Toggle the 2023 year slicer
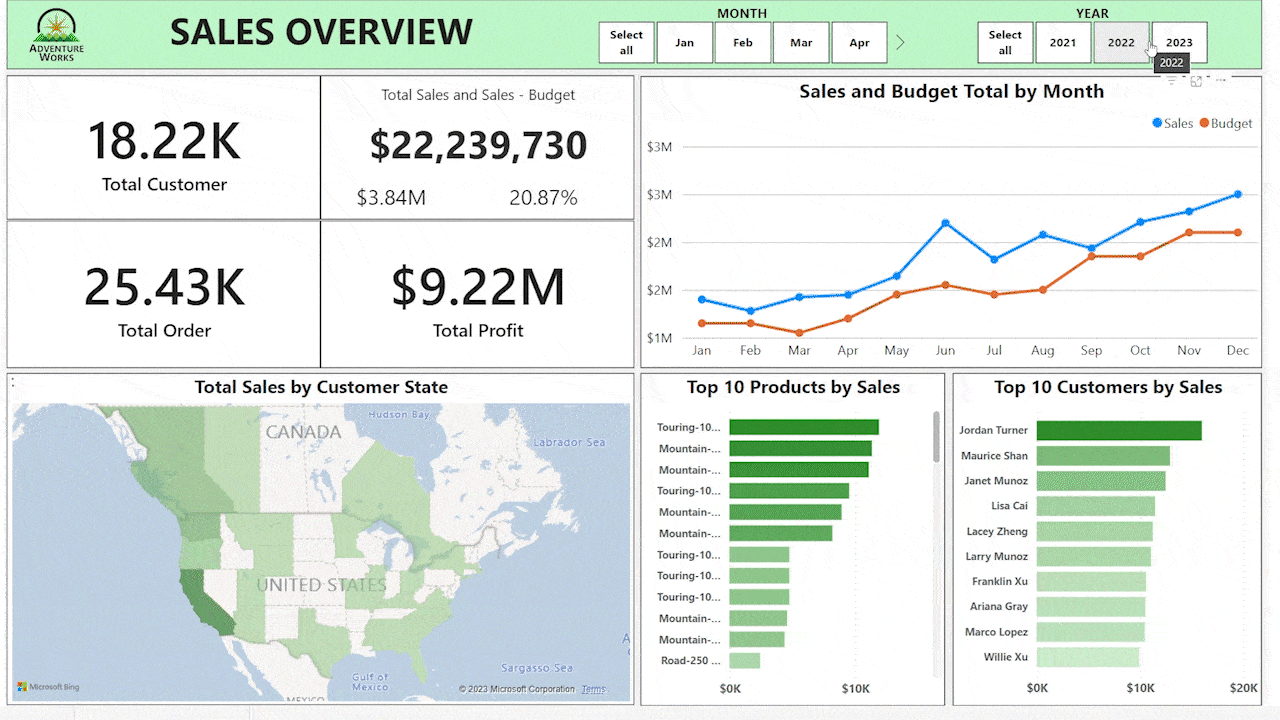Screen dimensions: 1280x720 1179,43
